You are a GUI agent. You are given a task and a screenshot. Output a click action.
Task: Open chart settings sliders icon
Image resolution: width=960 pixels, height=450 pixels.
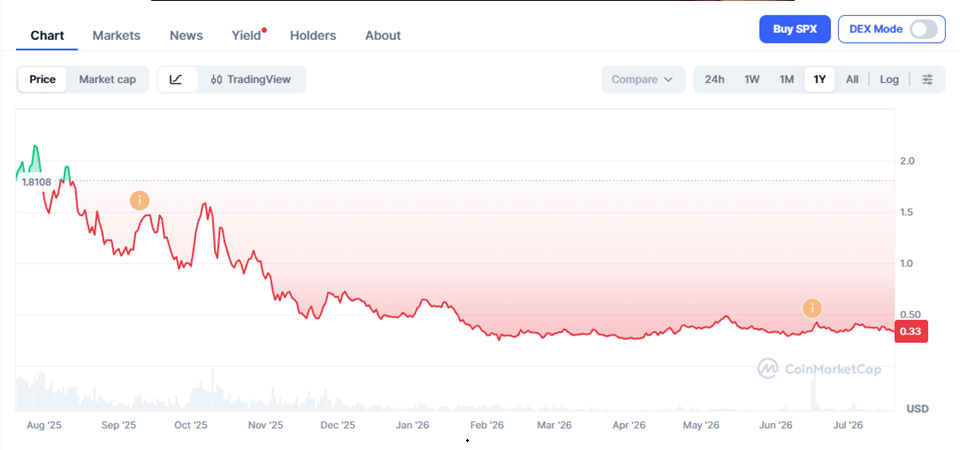[x=928, y=80]
